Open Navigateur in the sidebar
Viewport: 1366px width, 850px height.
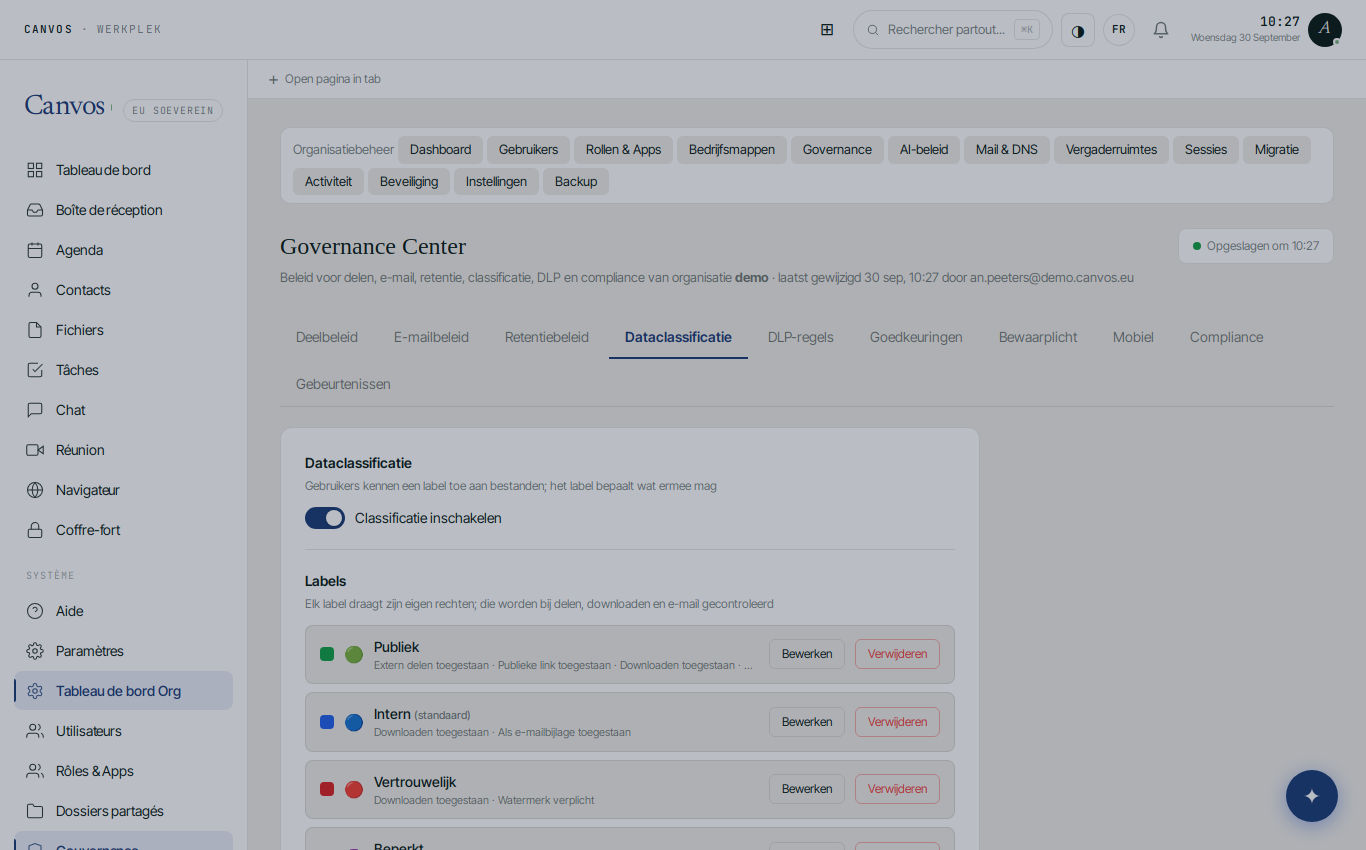coord(123,490)
